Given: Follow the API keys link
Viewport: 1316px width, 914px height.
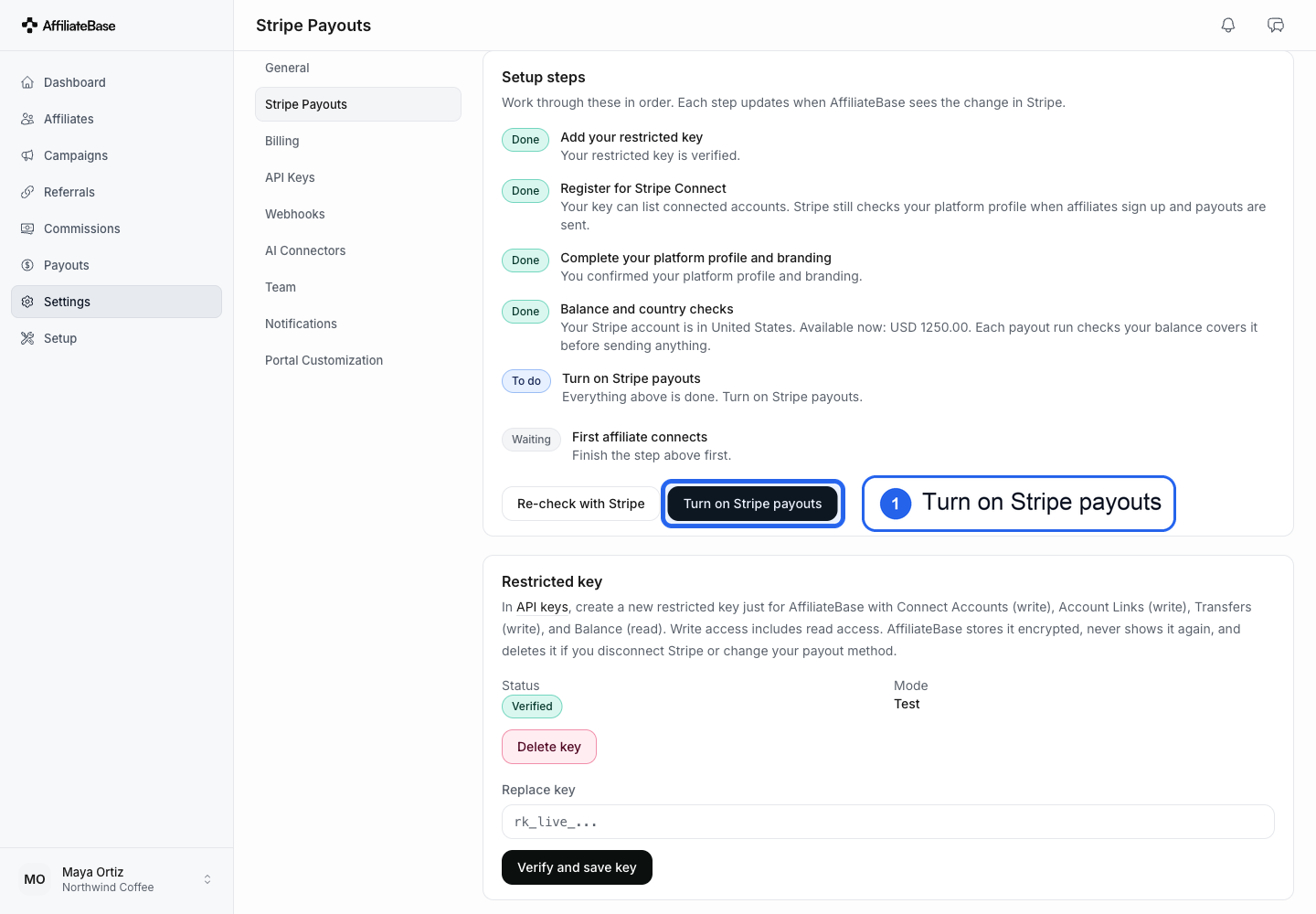Looking at the screenshot, I should tap(542, 607).
